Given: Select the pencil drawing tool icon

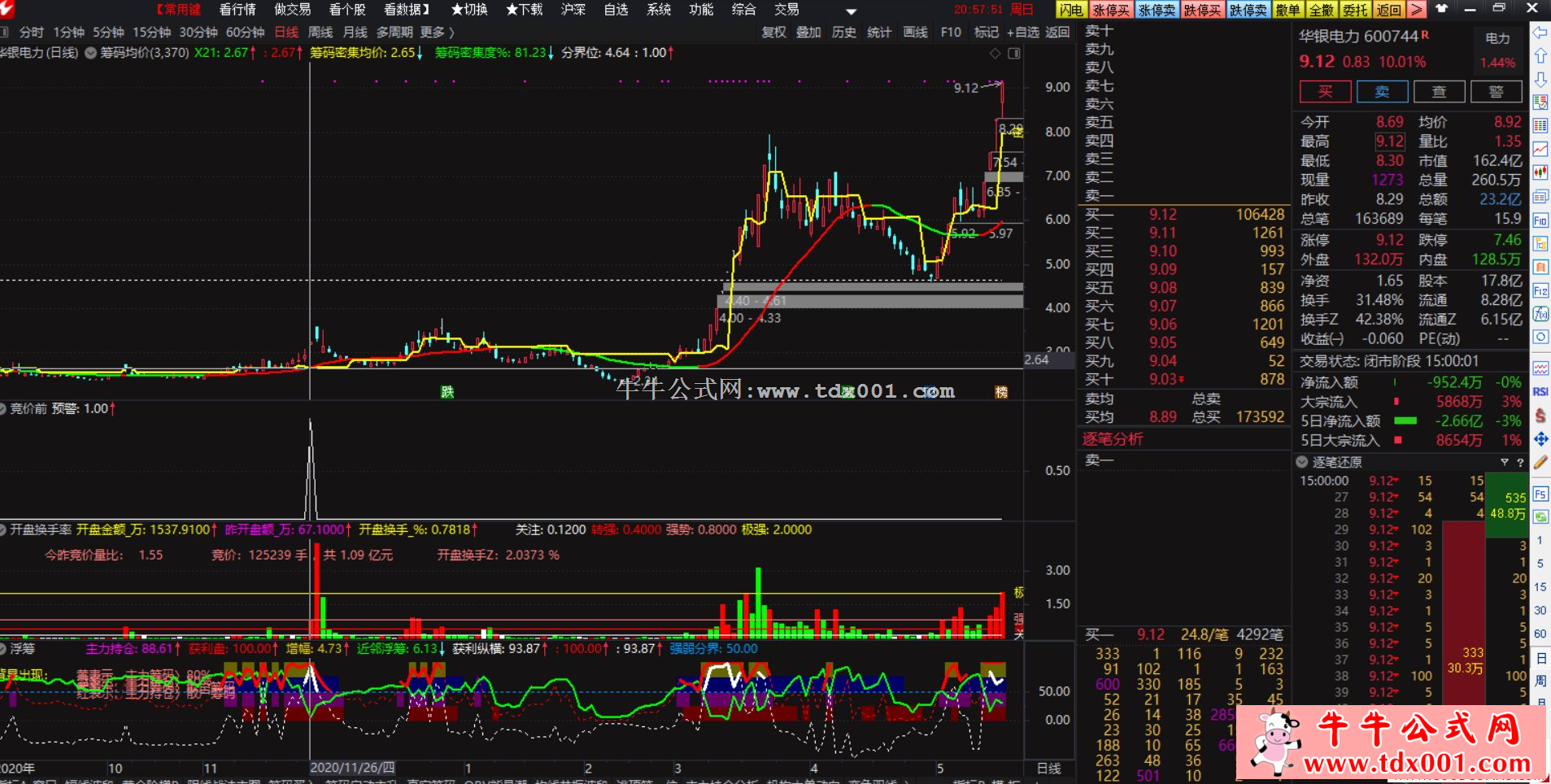Looking at the screenshot, I should click(x=1540, y=462).
